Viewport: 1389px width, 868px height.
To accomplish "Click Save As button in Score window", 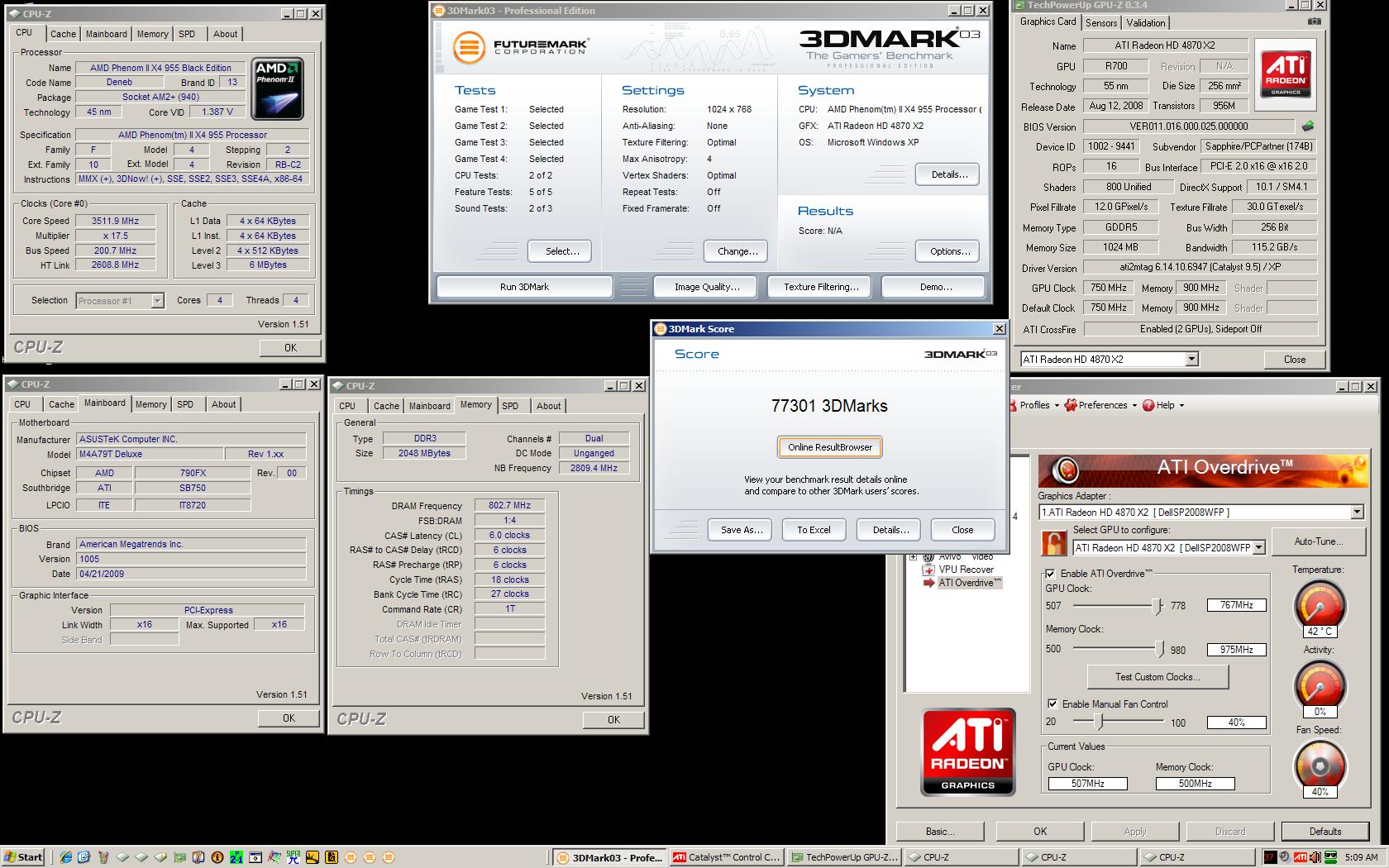I will tap(741, 530).
